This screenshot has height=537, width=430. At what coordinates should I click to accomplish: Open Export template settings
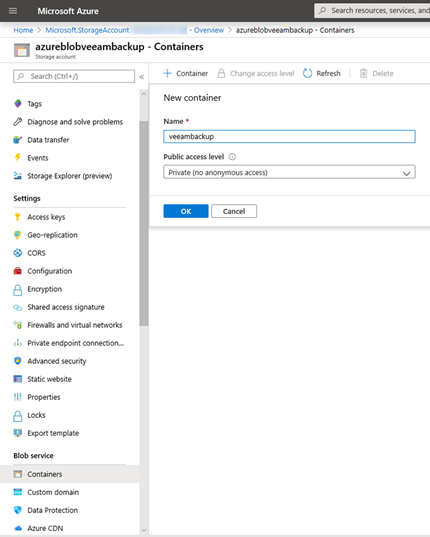pos(53,433)
